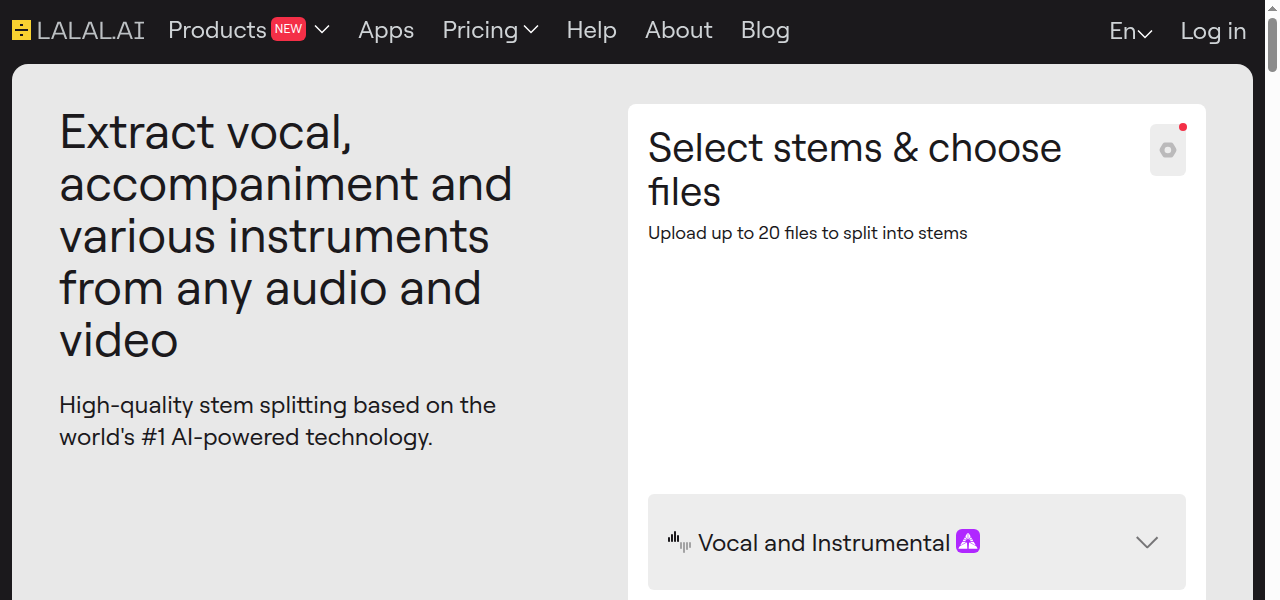
Task: Click the yellow LALAL.AI logo icon
Action: [x=21, y=31]
